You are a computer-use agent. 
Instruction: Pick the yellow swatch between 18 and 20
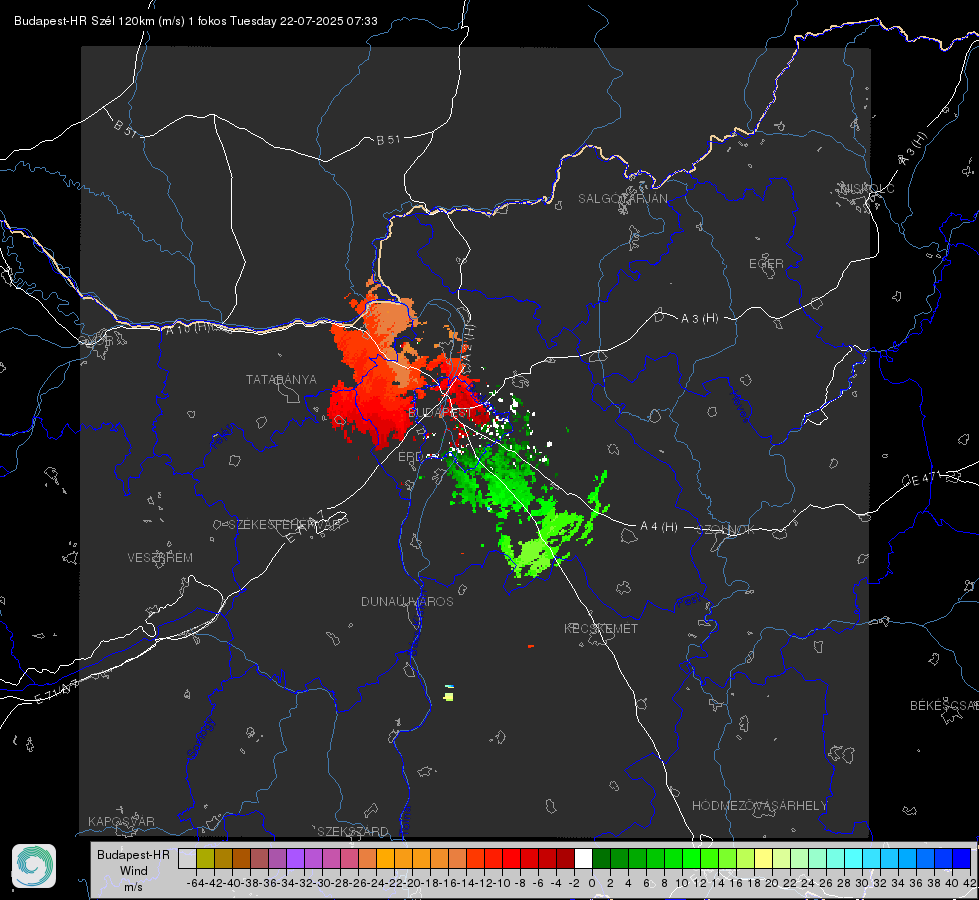(763, 858)
